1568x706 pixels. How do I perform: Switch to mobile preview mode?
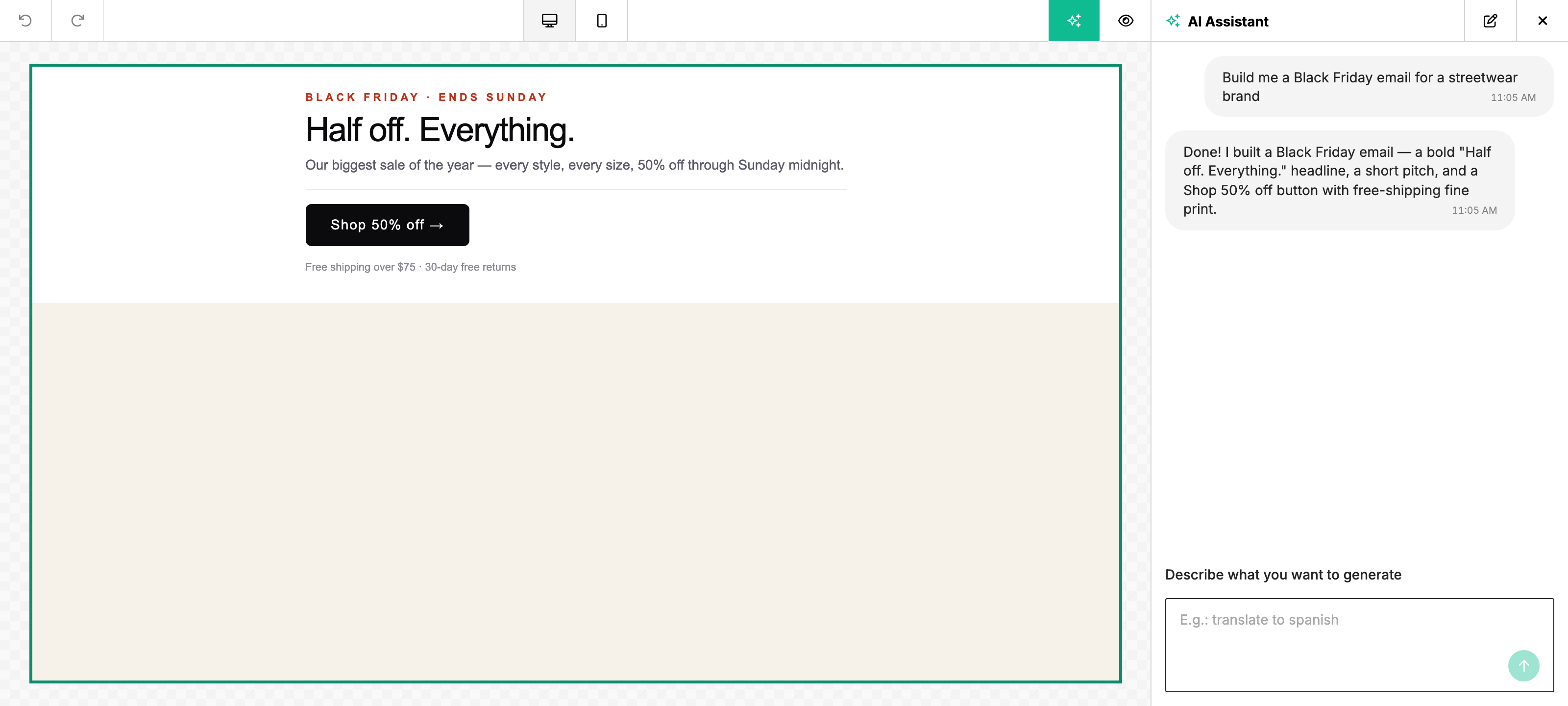[x=601, y=21]
